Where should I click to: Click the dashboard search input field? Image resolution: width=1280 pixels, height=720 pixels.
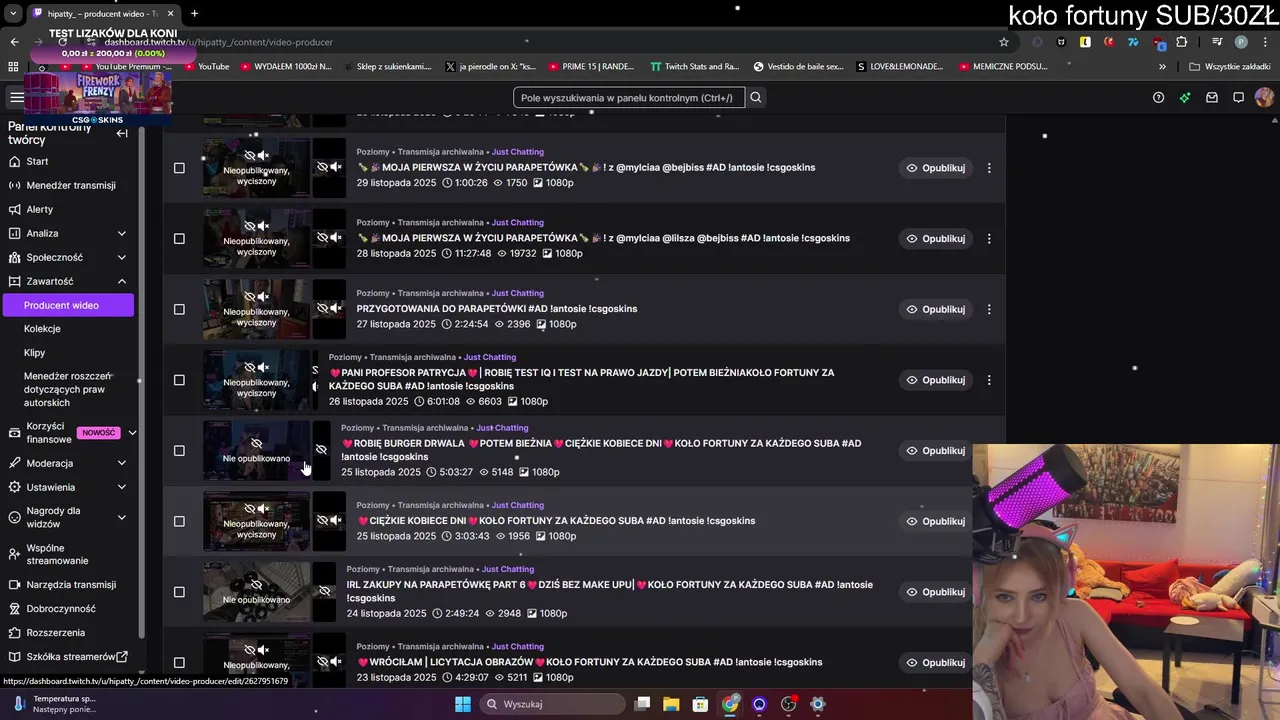(x=629, y=98)
